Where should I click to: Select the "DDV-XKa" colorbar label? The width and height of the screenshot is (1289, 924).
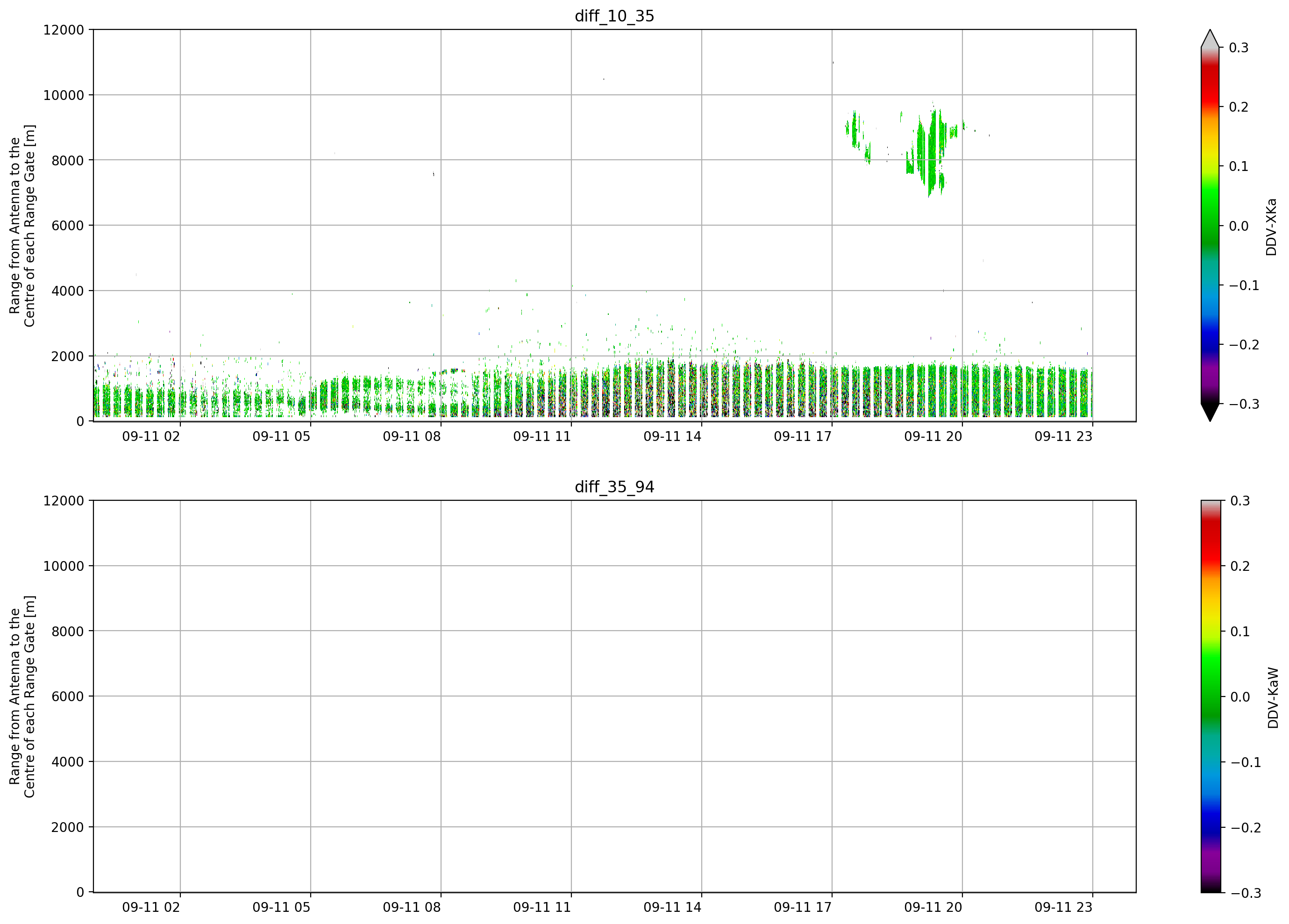[1271, 227]
